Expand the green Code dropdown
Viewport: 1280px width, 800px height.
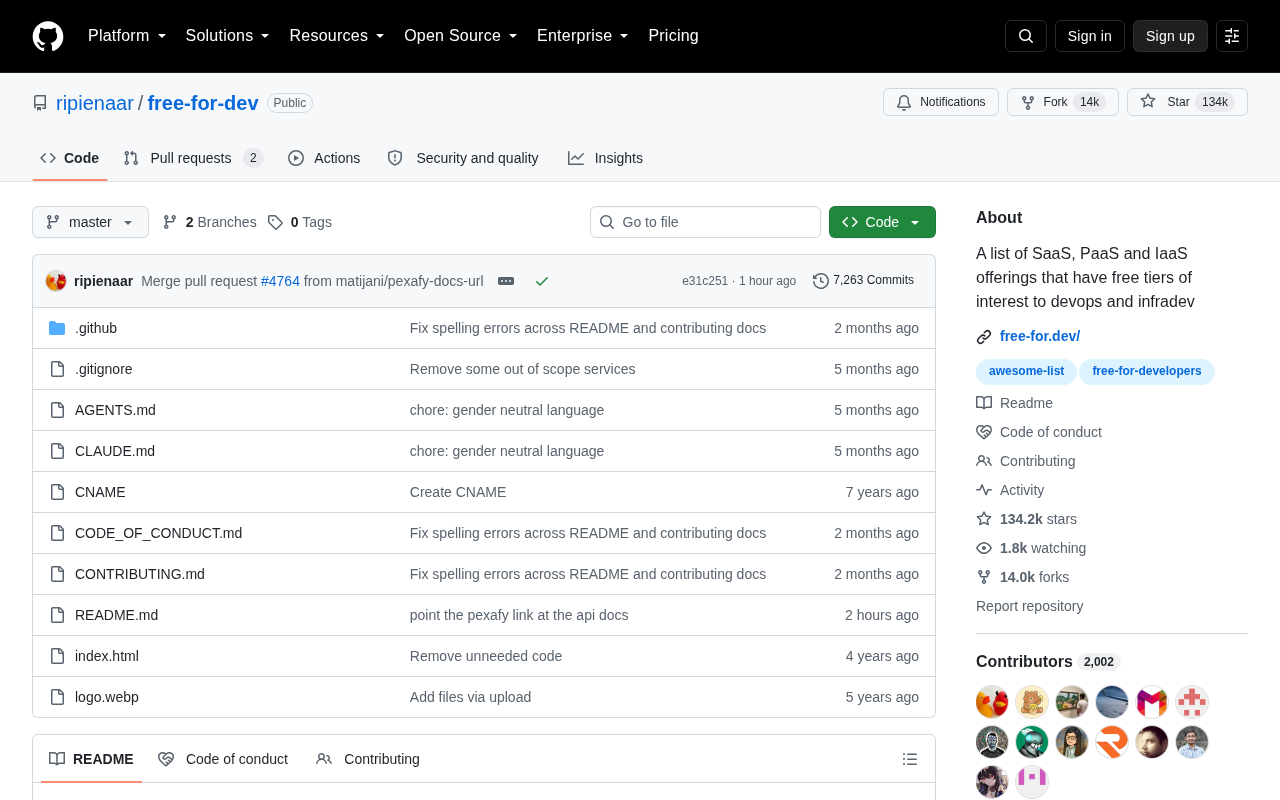[x=882, y=222]
